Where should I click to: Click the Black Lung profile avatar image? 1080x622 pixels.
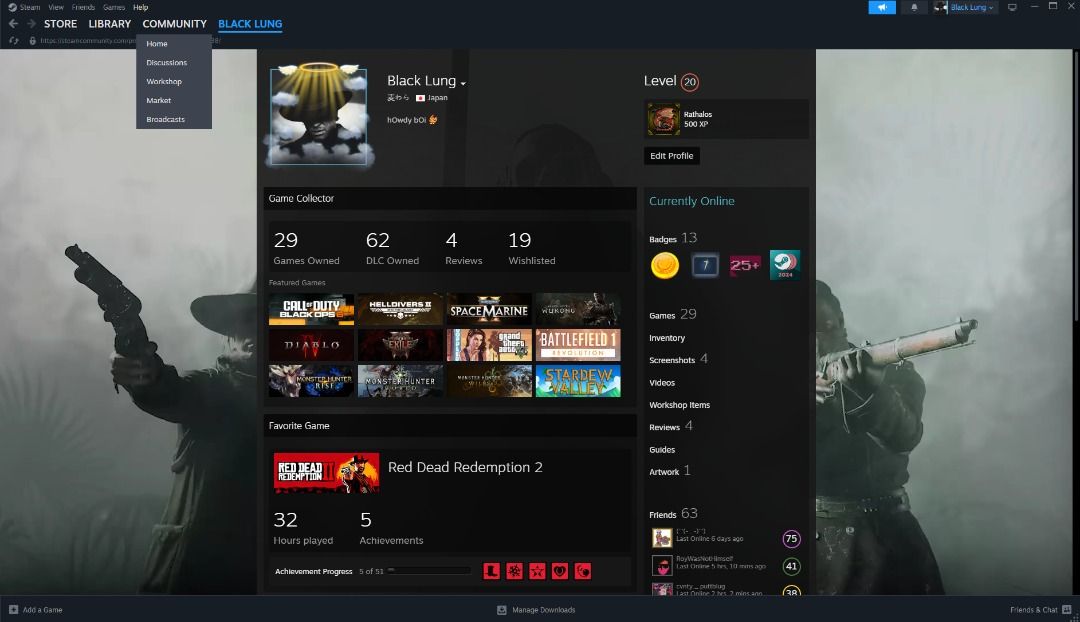(x=318, y=116)
